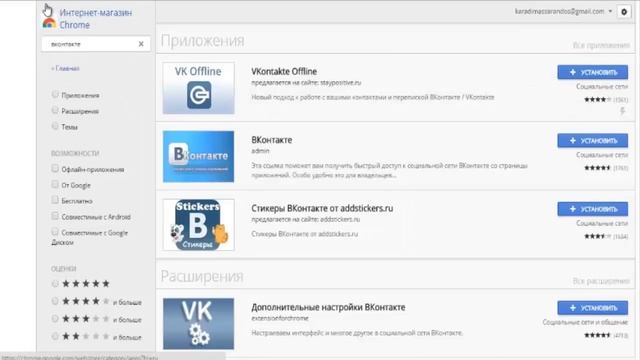The height and width of the screenshot is (360, 640).
Task: Open Stickers ВКонтакте thumbnail
Action: (x=198, y=225)
